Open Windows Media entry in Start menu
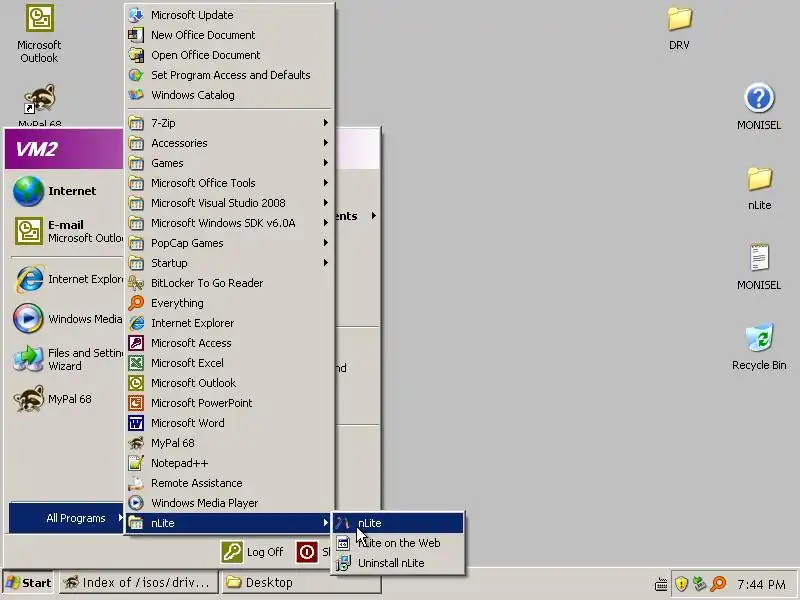 66,319
